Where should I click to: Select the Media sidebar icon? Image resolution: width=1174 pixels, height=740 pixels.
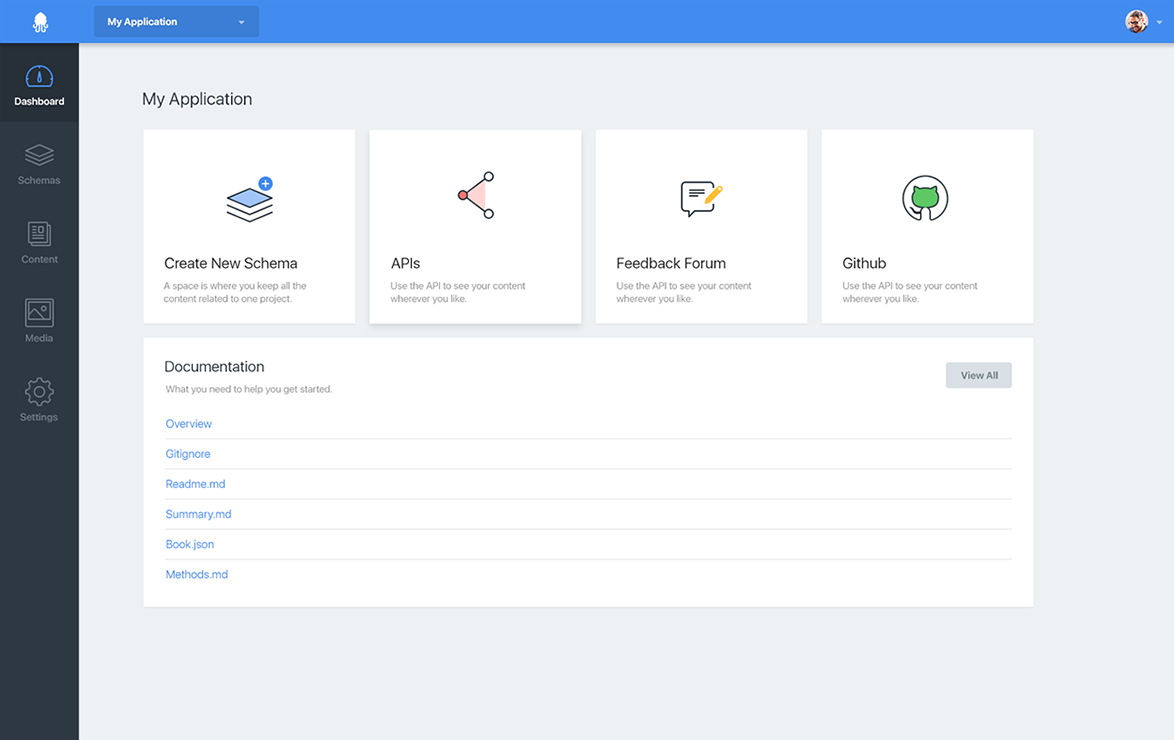pos(39,314)
